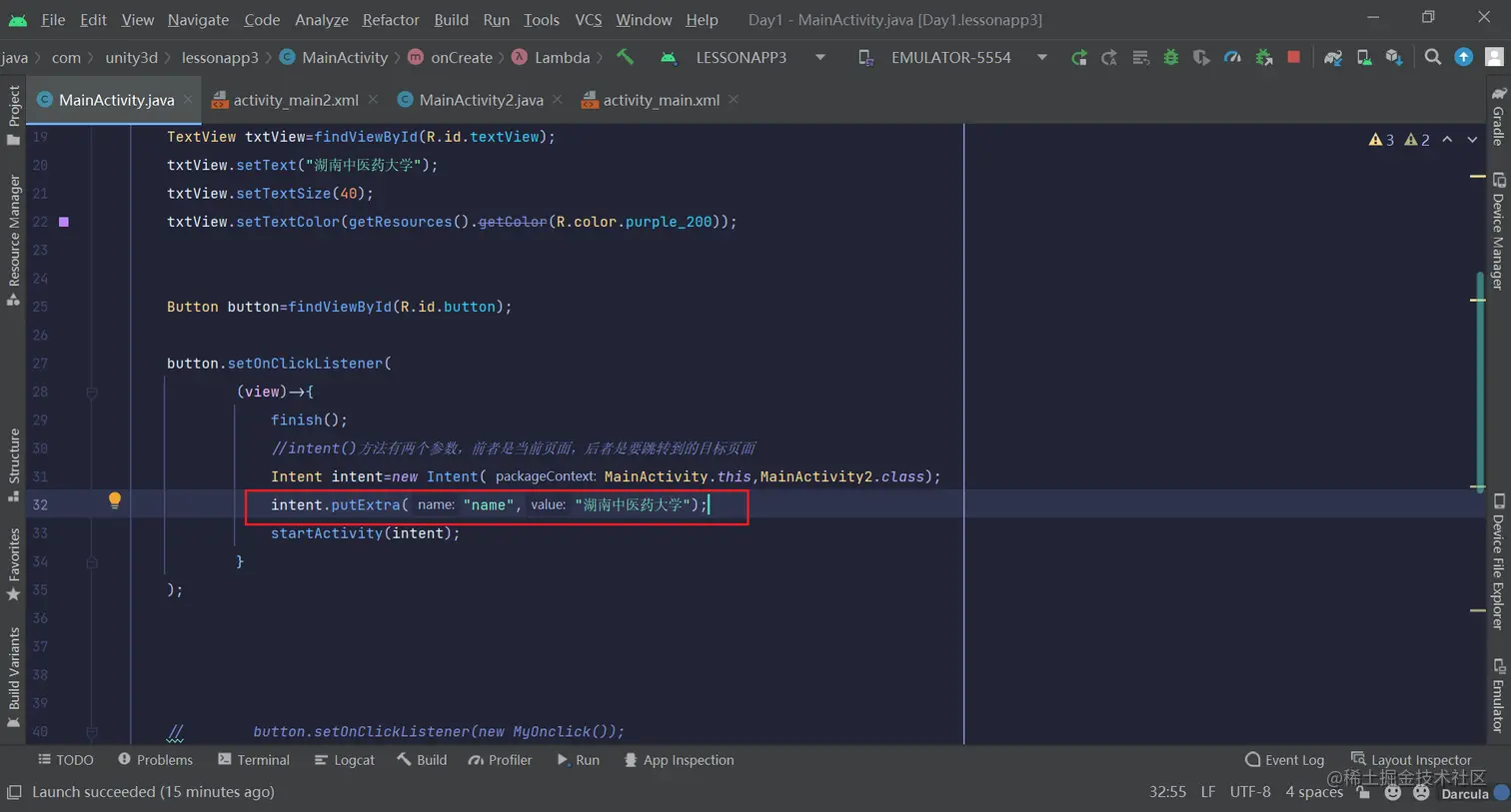This screenshot has height=812, width=1511.
Task: Click the Make Project hammer icon
Action: tap(625, 57)
